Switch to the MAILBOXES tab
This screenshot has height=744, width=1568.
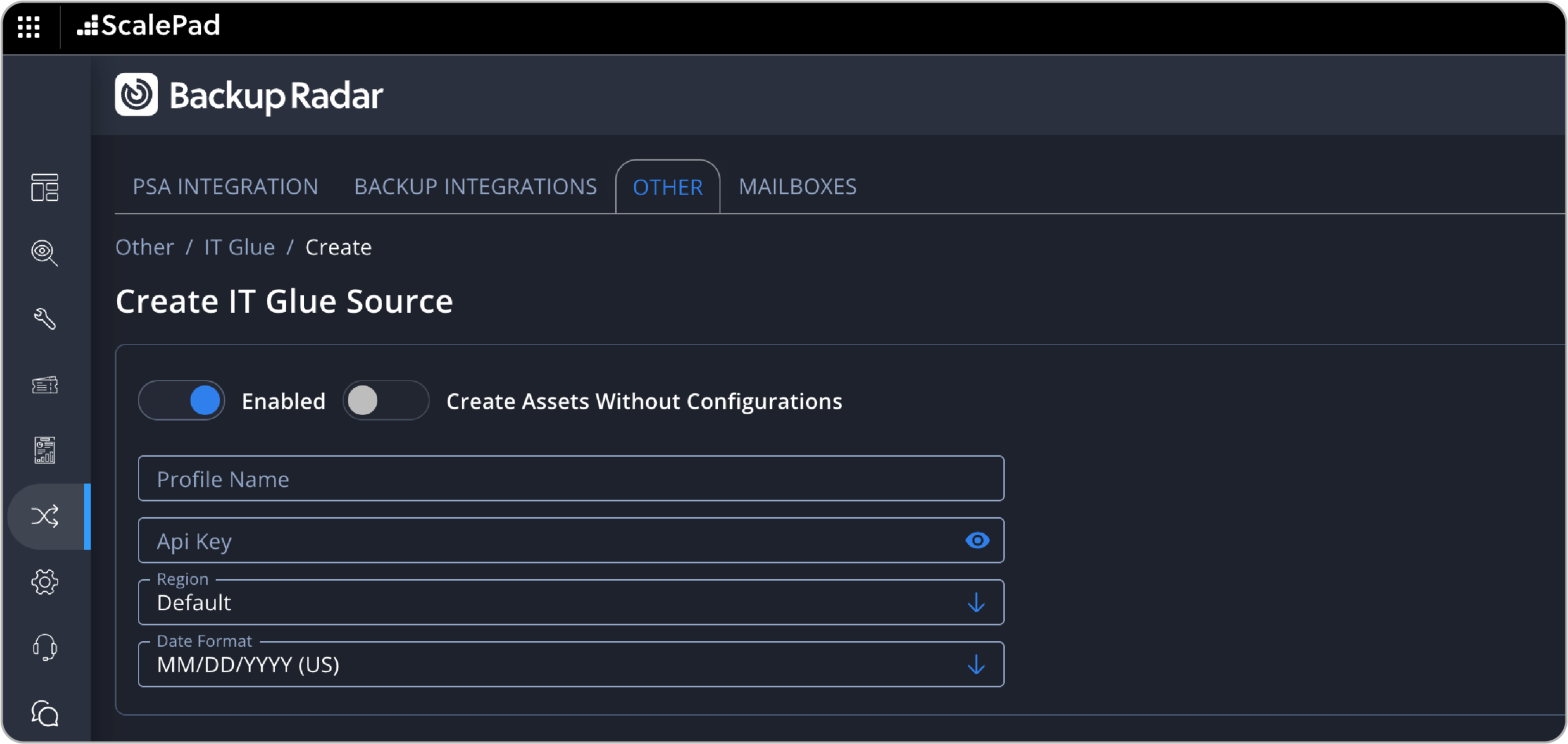(x=797, y=187)
